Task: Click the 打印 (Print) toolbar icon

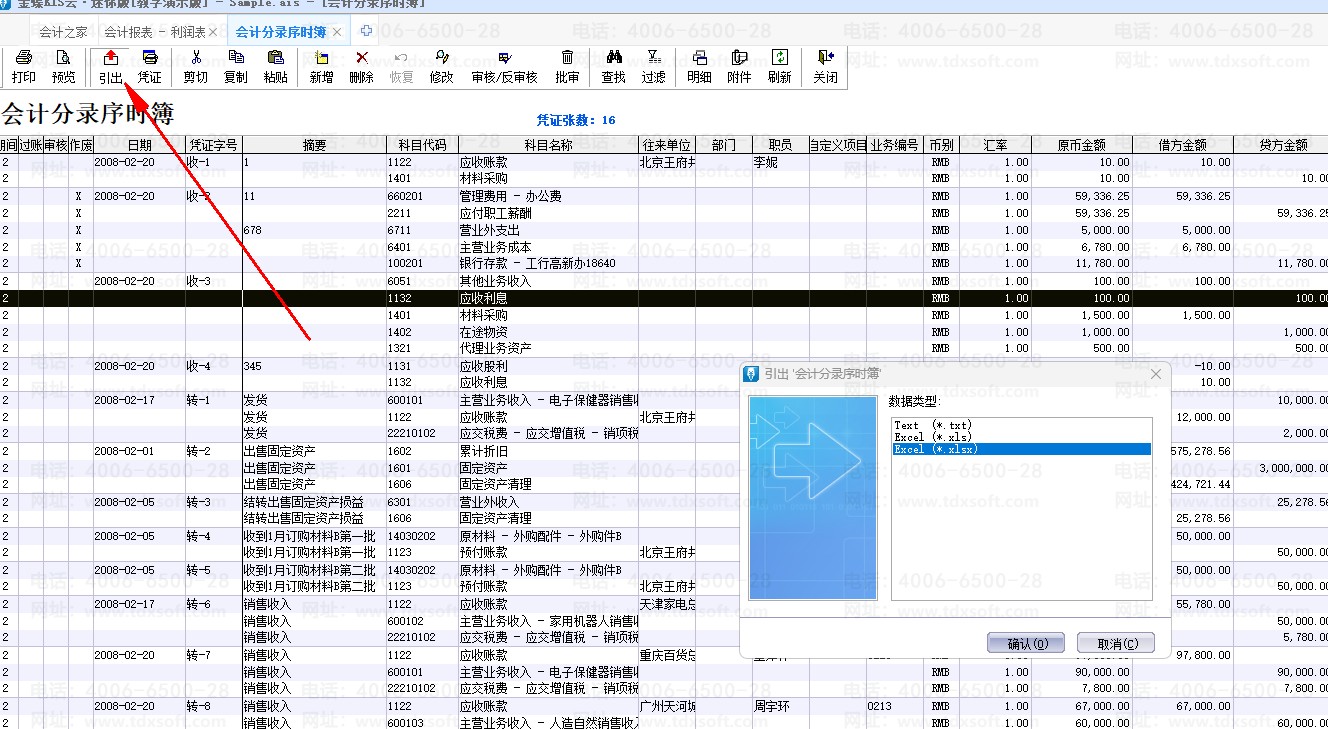Action: pyautogui.click(x=23, y=66)
